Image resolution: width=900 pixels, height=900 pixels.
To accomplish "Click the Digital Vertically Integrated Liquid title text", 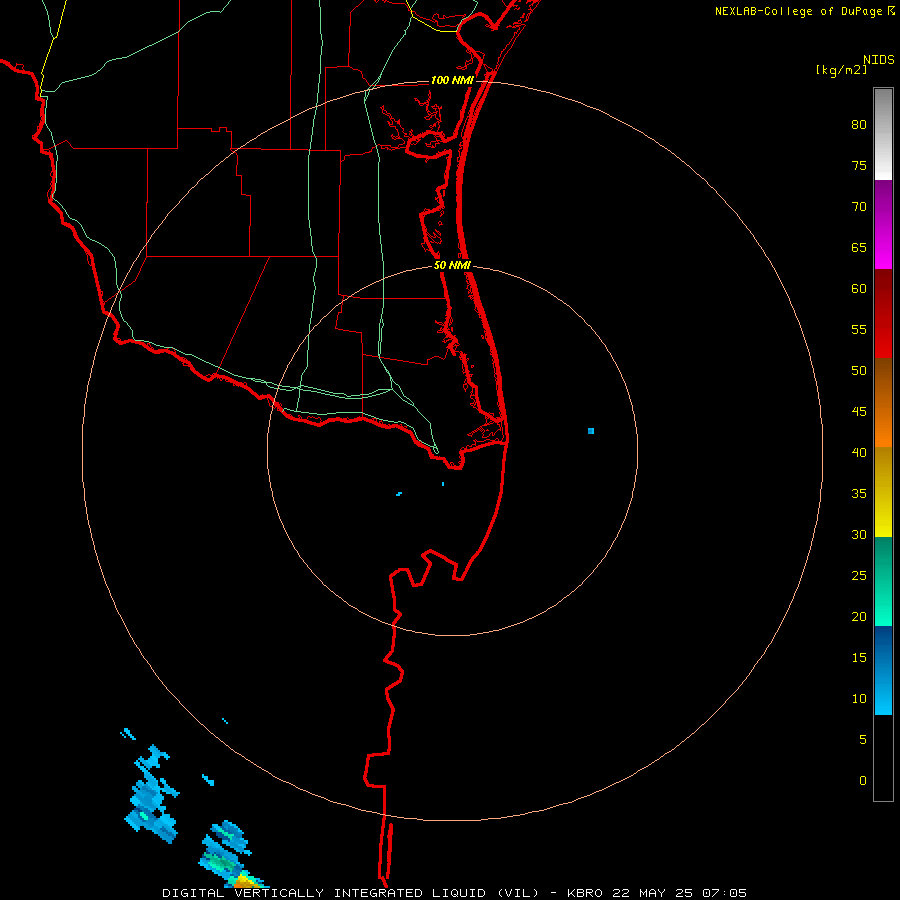I will [350, 893].
